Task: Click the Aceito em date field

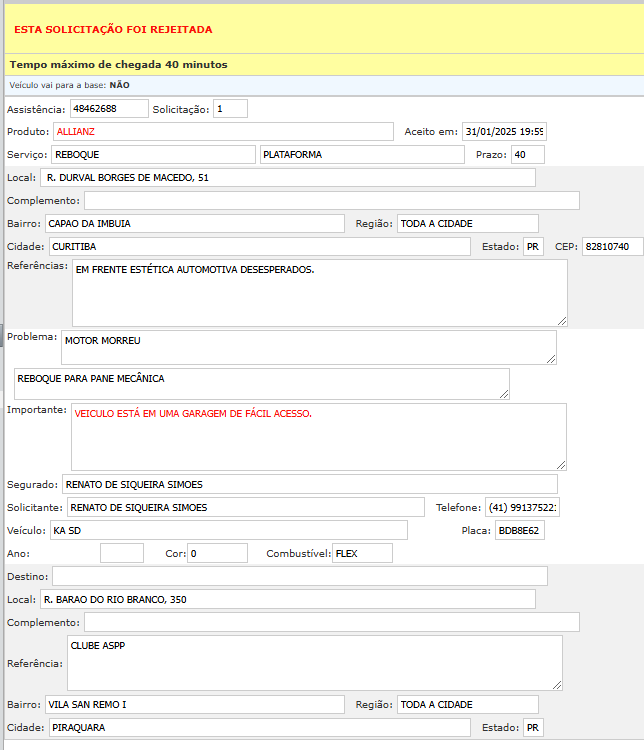Action: 504,131
